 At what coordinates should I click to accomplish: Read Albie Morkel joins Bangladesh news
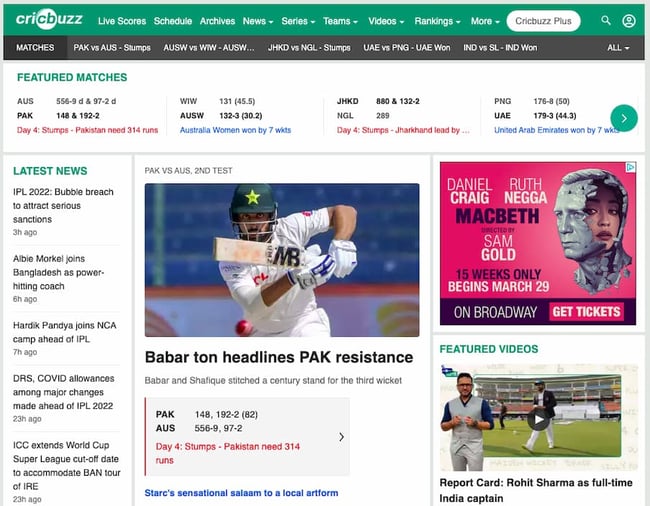pos(58,272)
